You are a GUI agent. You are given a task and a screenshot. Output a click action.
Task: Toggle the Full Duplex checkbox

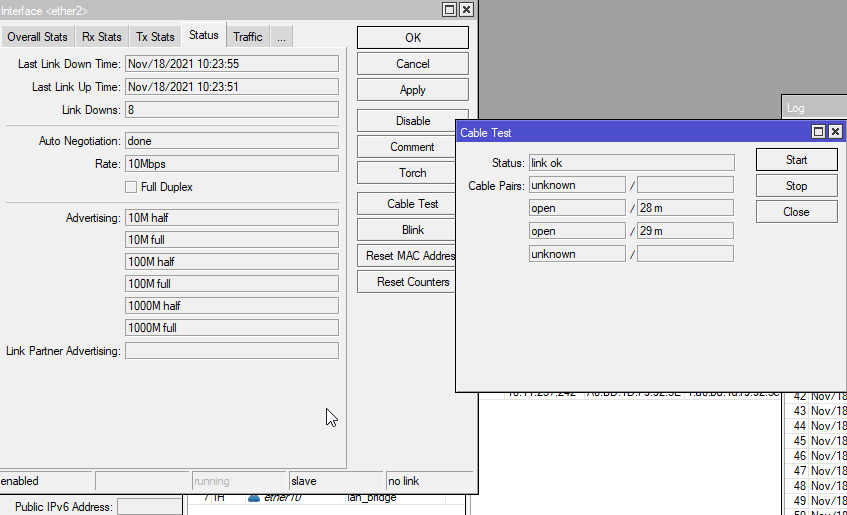(x=131, y=187)
